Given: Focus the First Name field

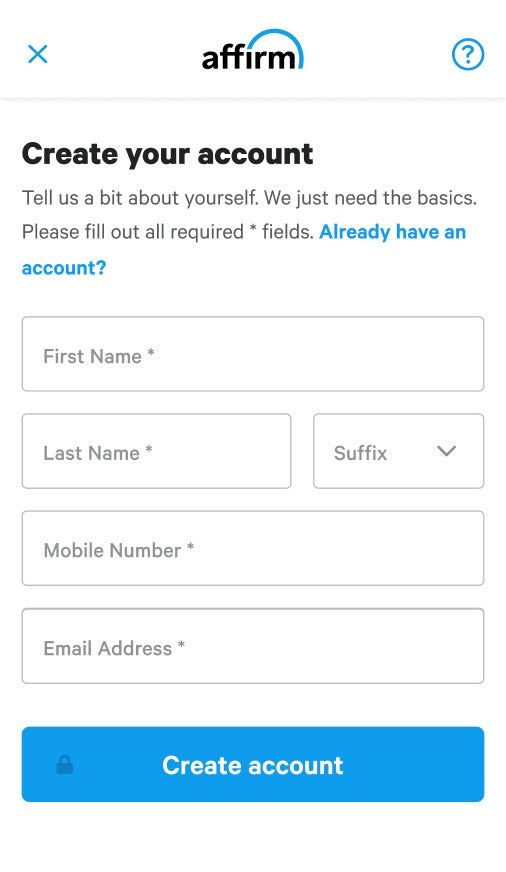Looking at the screenshot, I should (253, 354).
